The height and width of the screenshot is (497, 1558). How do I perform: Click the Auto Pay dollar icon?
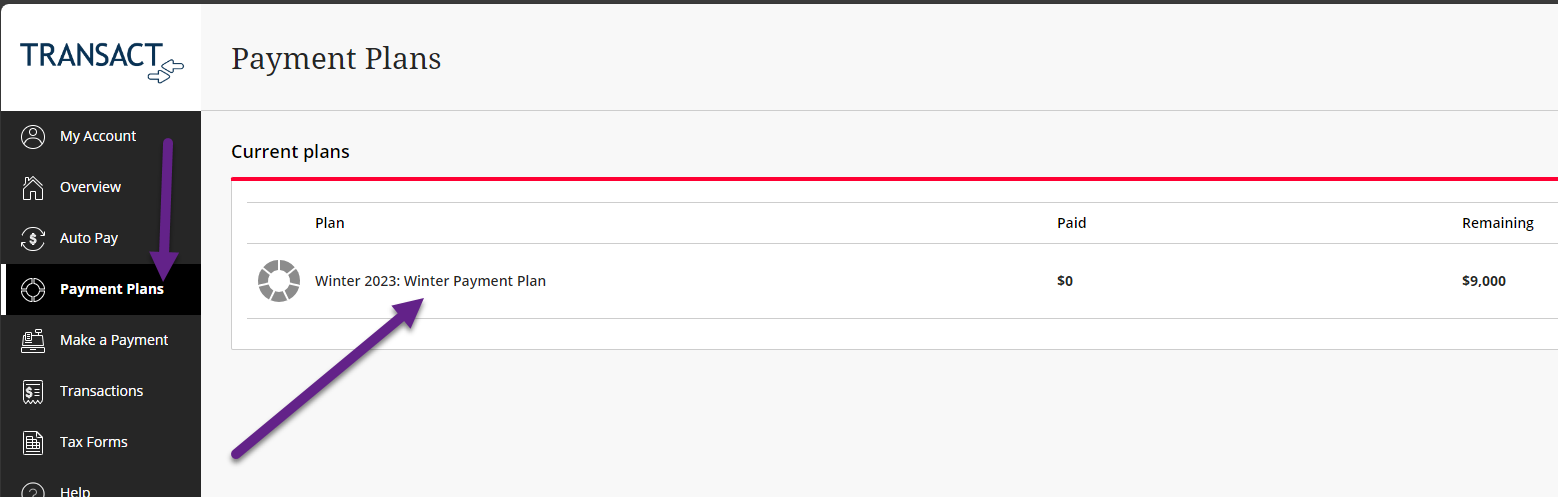click(33, 239)
